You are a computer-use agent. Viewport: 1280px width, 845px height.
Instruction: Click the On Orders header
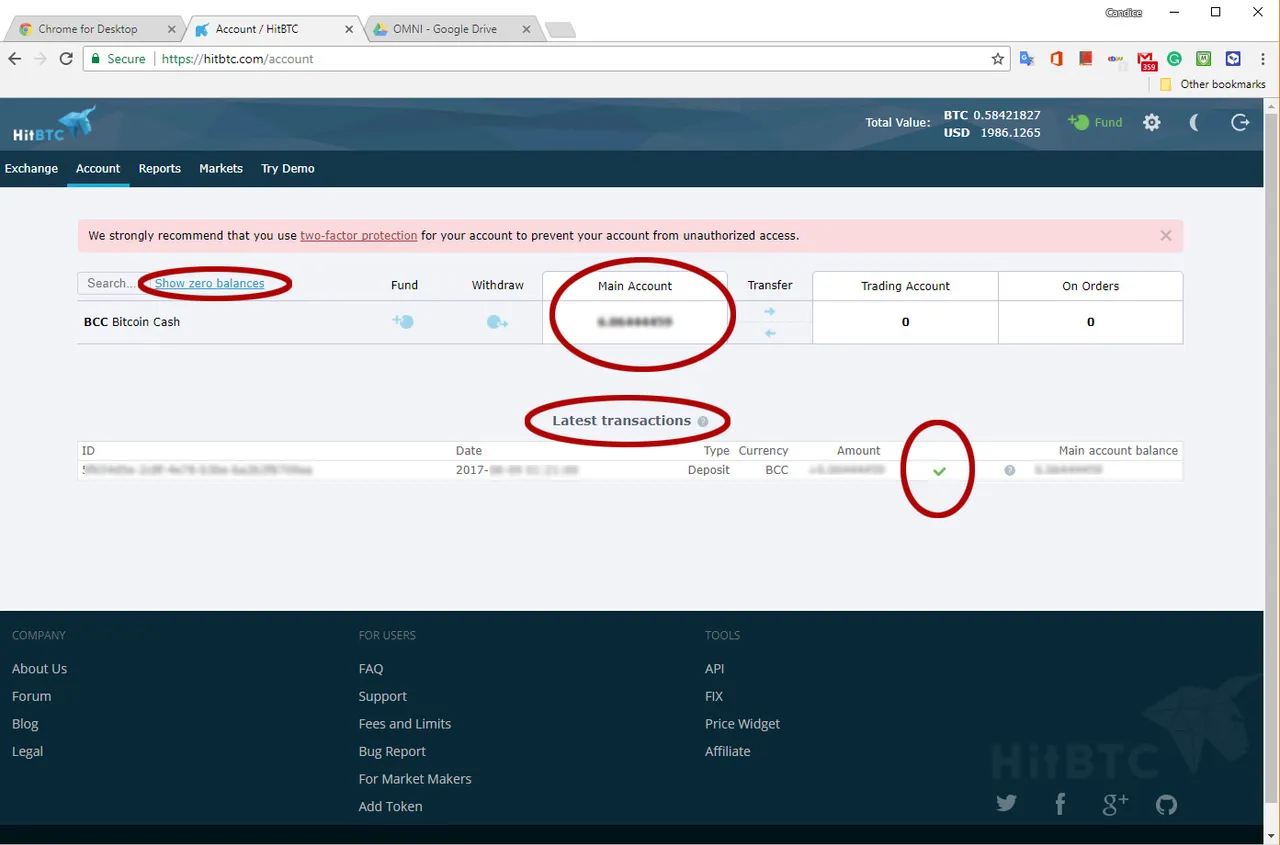[x=1090, y=286]
